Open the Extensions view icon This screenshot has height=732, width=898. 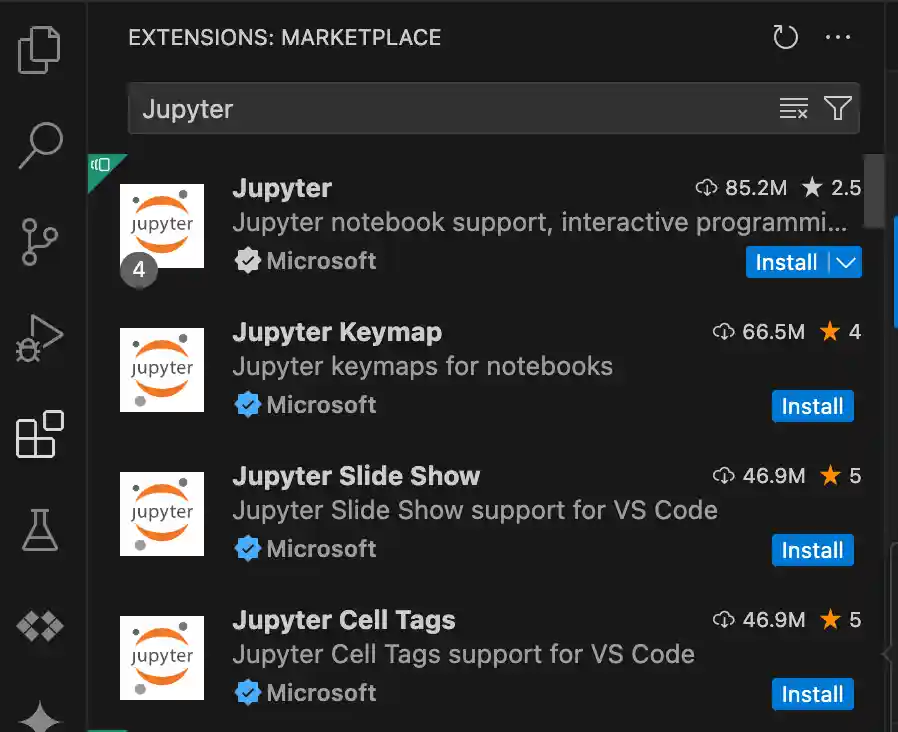tap(40, 434)
